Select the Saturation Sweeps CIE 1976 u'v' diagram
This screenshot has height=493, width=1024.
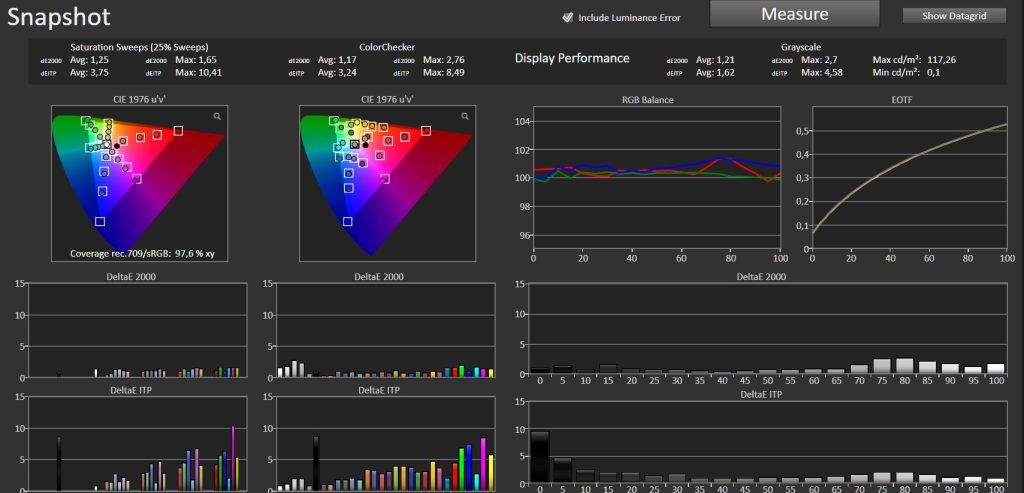point(140,183)
